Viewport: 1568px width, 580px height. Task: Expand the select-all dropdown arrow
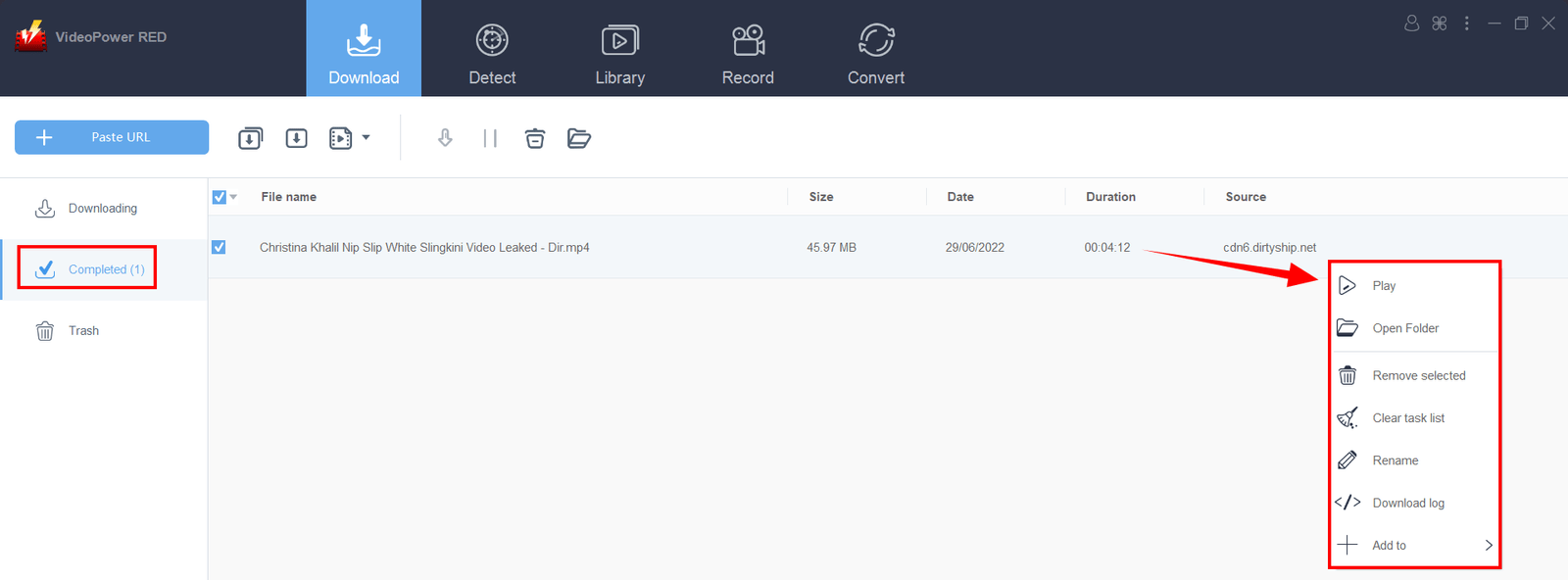click(233, 197)
